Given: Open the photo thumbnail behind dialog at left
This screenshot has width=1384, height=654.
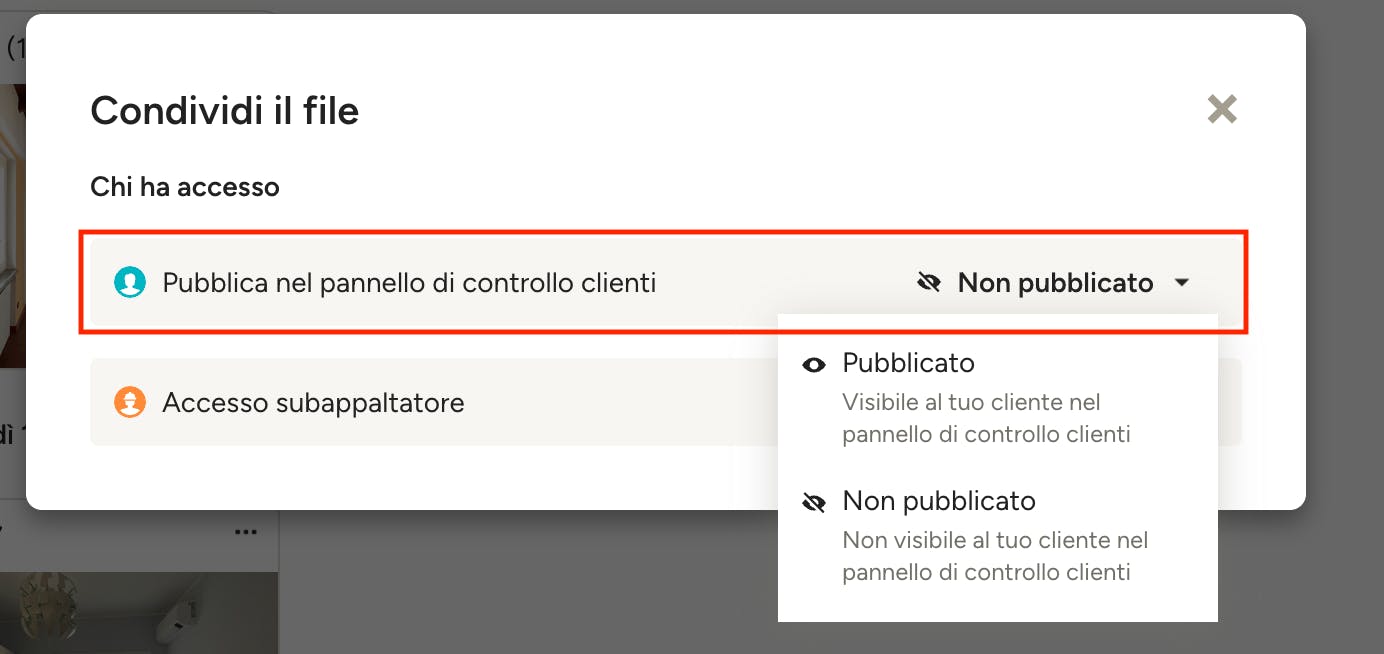Looking at the screenshot, I should 12,225.
